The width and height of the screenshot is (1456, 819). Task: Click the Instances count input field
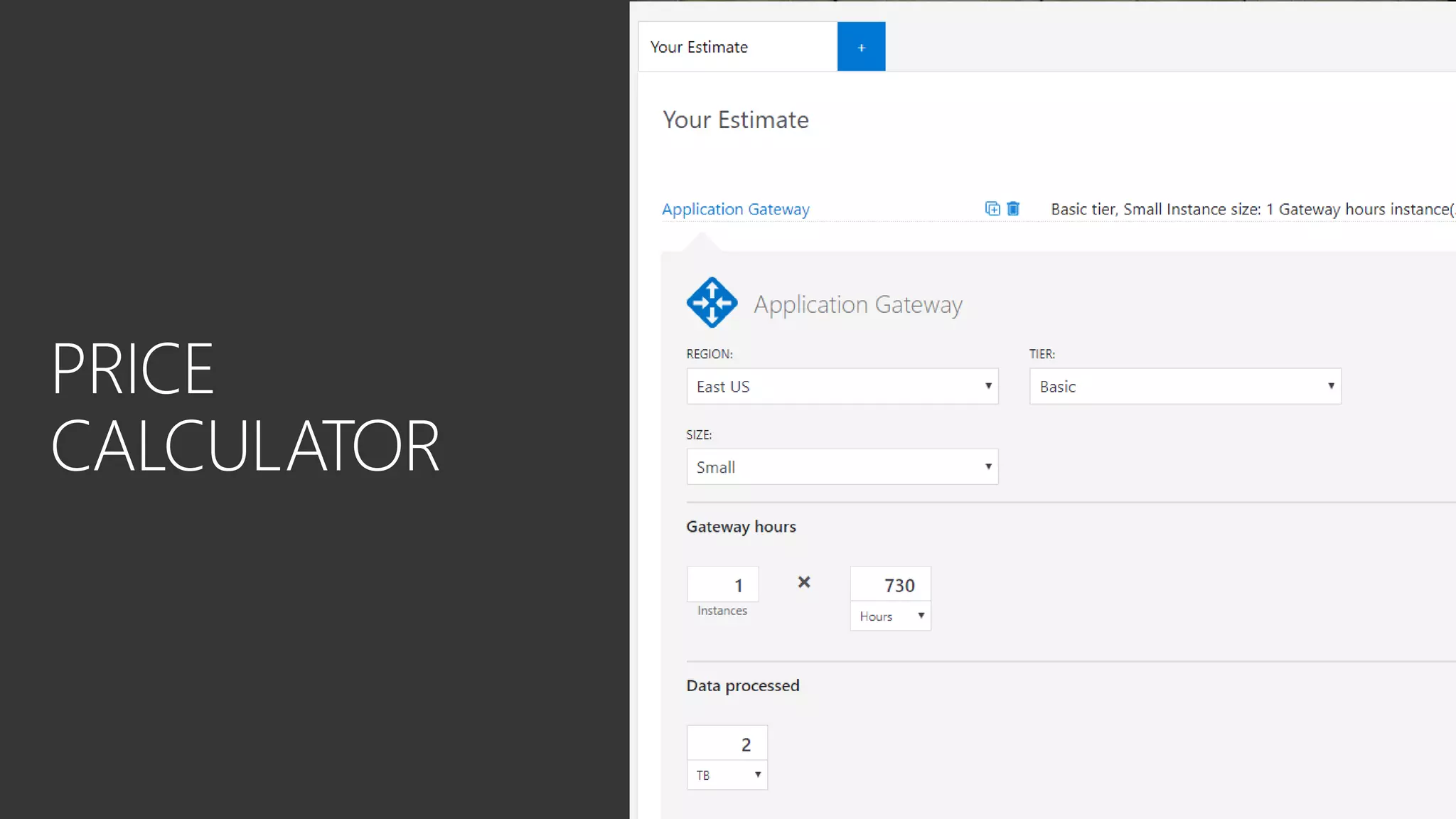click(722, 584)
